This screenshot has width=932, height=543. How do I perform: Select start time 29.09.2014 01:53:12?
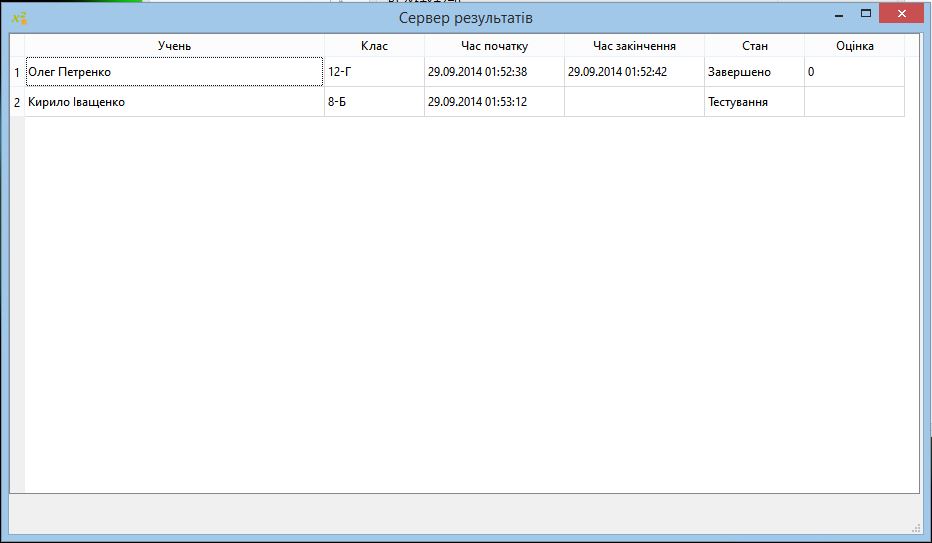(x=495, y=102)
